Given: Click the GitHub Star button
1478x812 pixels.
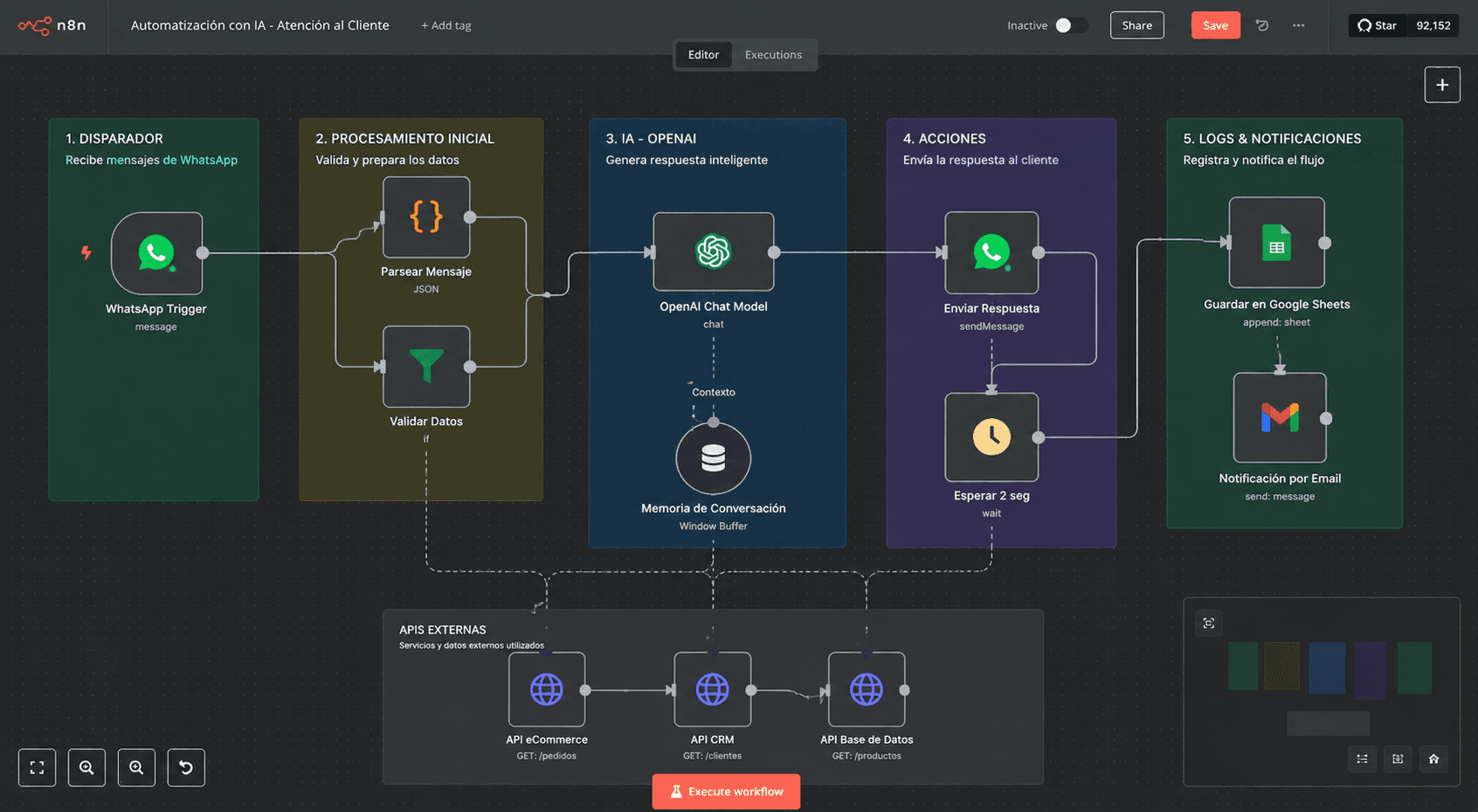Looking at the screenshot, I should [1378, 25].
